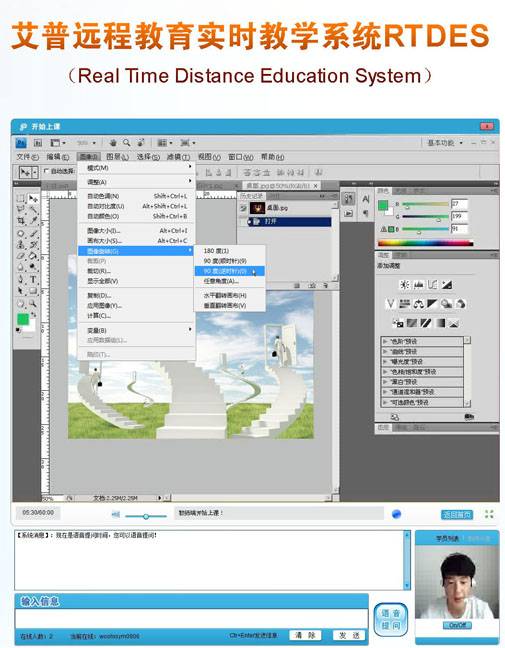Select the Brush tool in toolbox
The image size is (505, 648).
(33, 234)
